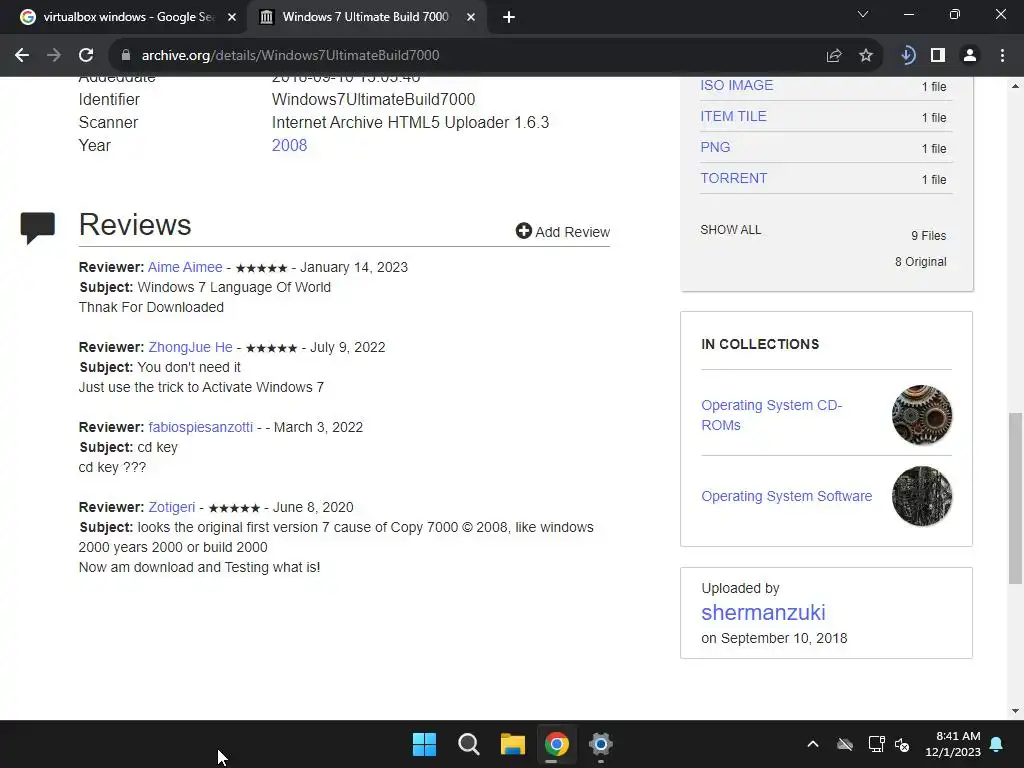Download the ISO IMAGE file
Image resolution: width=1024 pixels, height=768 pixels.
(x=737, y=85)
